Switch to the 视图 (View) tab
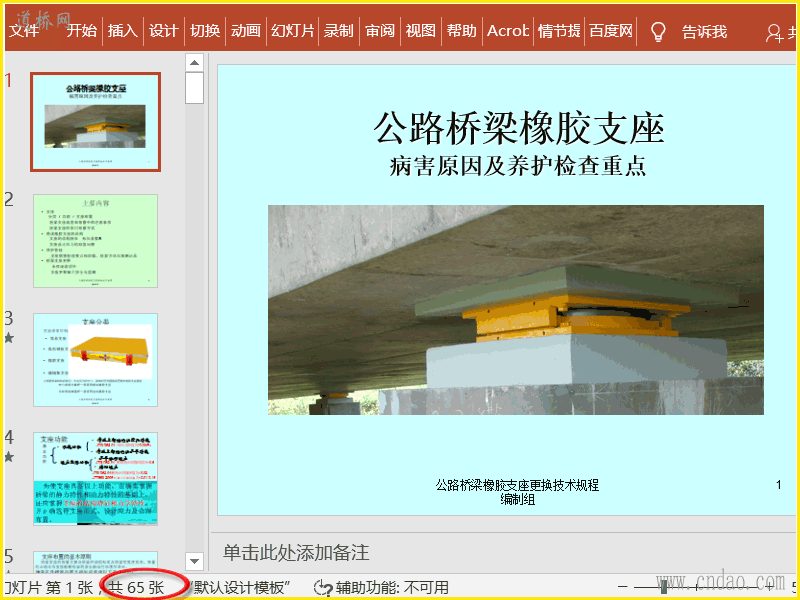This screenshot has height=600, width=800. click(x=421, y=31)
